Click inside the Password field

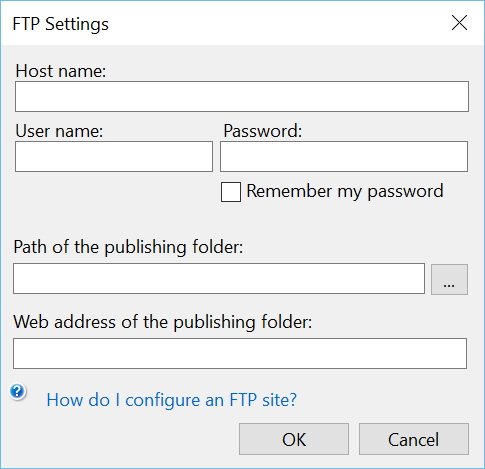pyautogui.click(x=344, y=156)
